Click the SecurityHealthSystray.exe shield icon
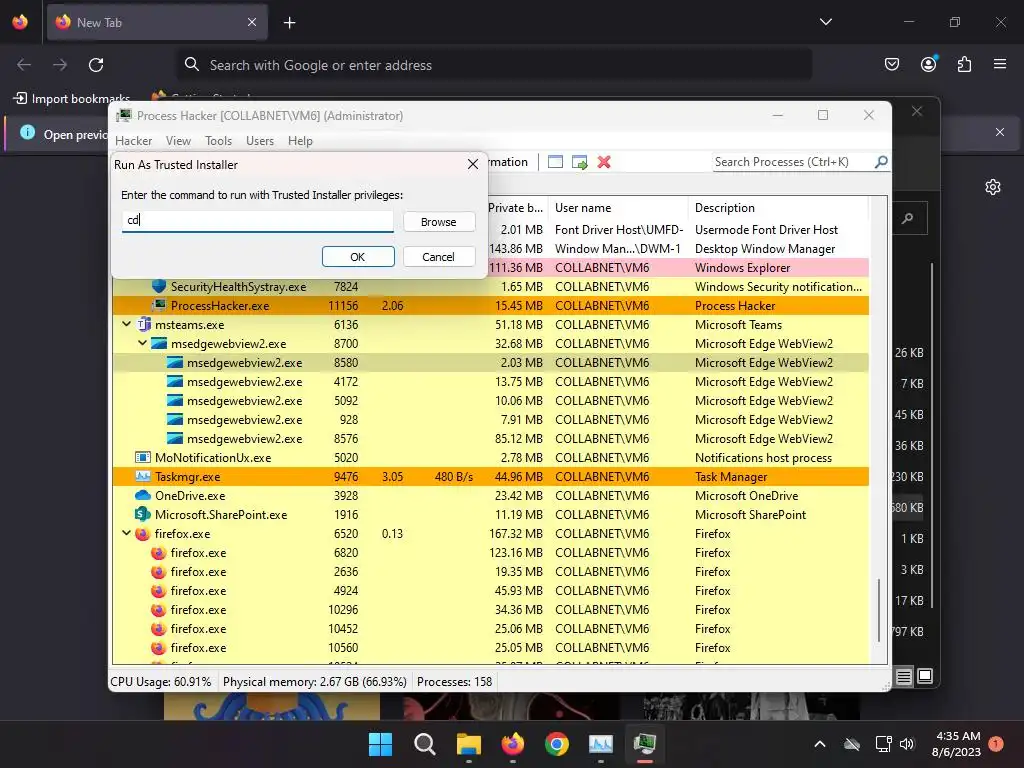Viewport: 1024px width, 768px height. pyautogui.click(x=159, y=286)
